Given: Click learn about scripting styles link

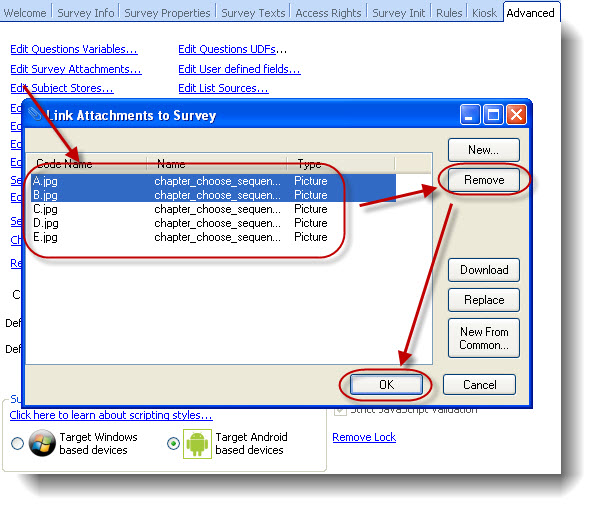Looking at the screenshot, I should click(x=111, y=415).
